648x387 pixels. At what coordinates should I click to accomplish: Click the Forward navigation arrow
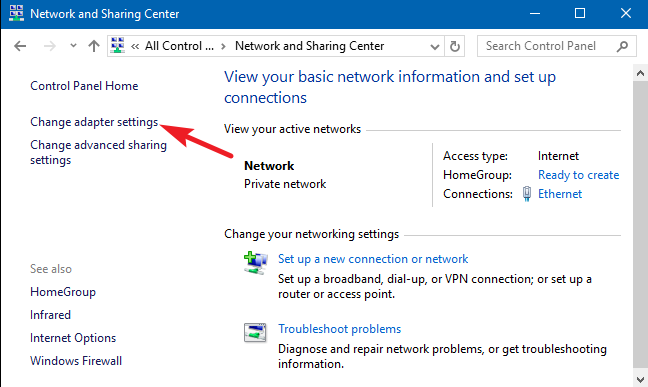[50, 46]
